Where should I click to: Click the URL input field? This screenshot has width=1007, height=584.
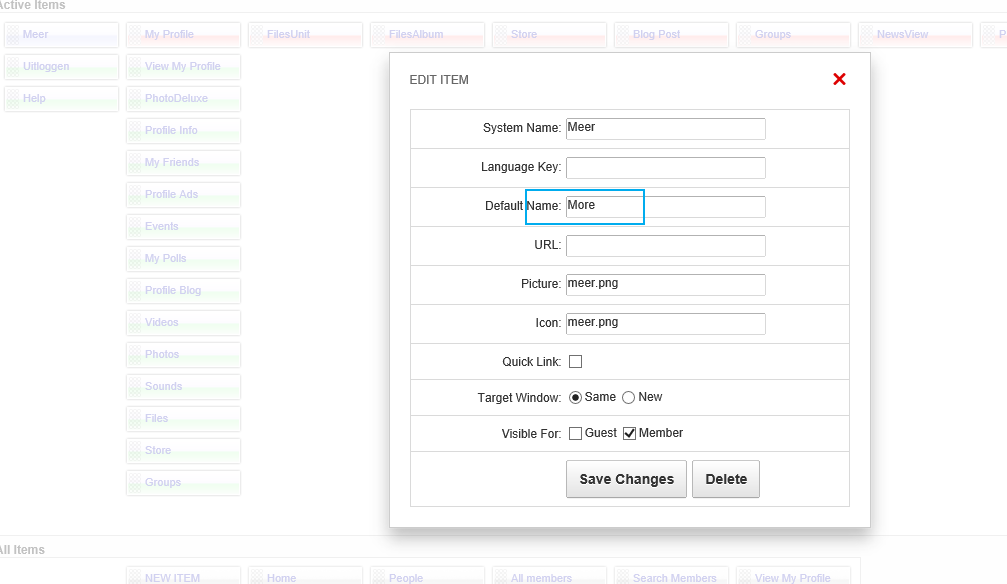[x=665, y=246]
